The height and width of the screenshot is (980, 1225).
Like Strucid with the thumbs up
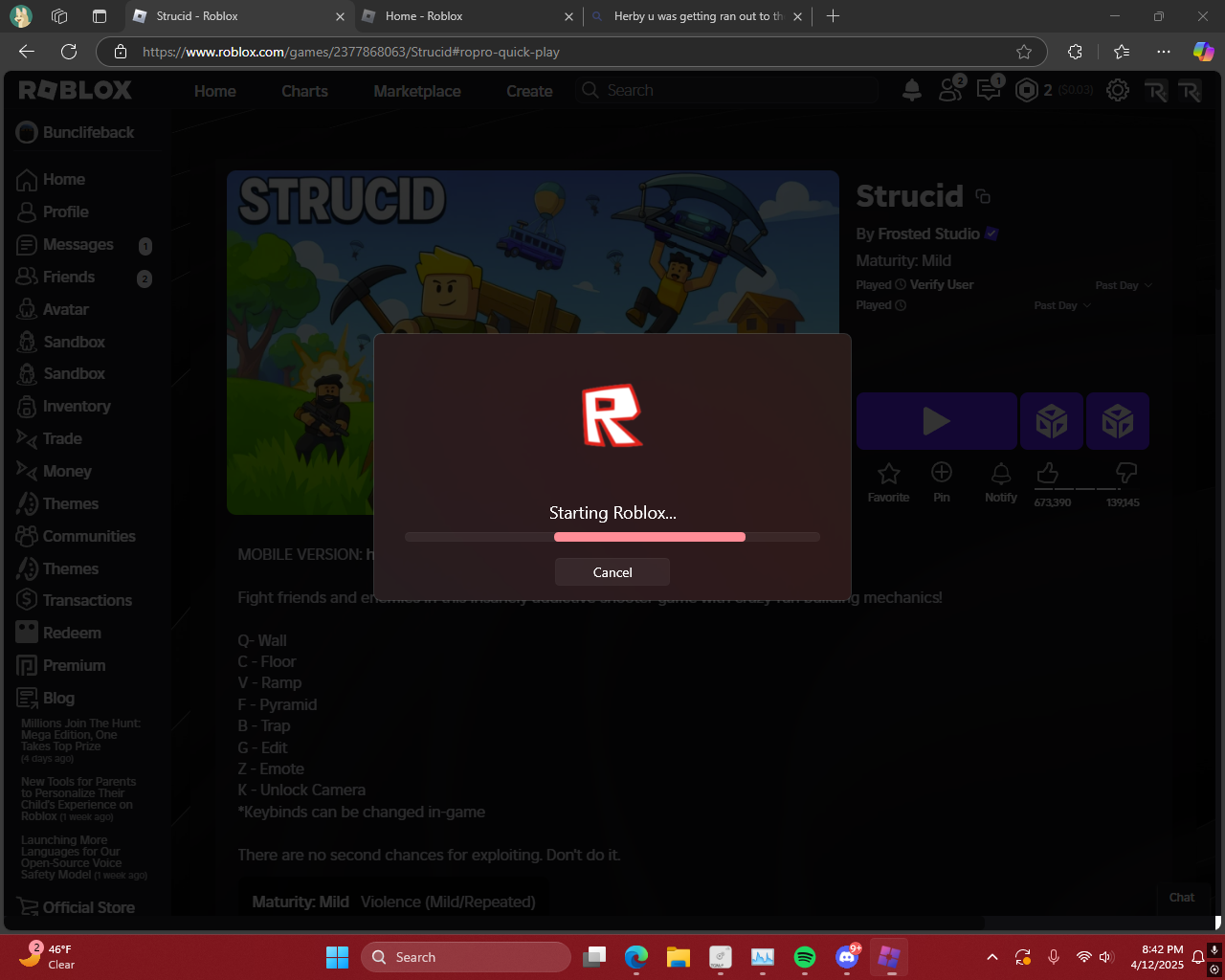(1048, 473)
